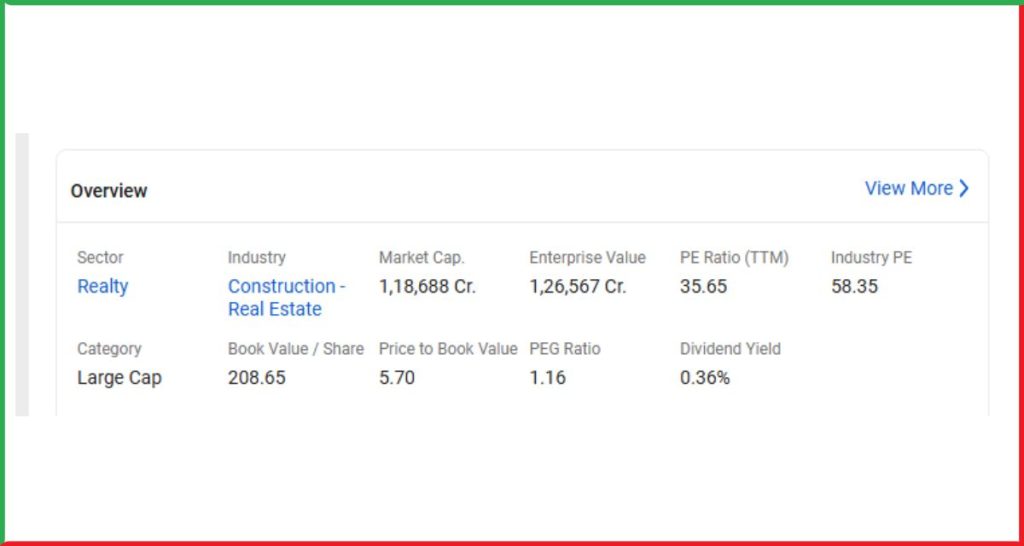Screen dimensions: 1024x546
Task: Click the Book Value / Share figure 208.65
Action: click(x=257, y=378)
